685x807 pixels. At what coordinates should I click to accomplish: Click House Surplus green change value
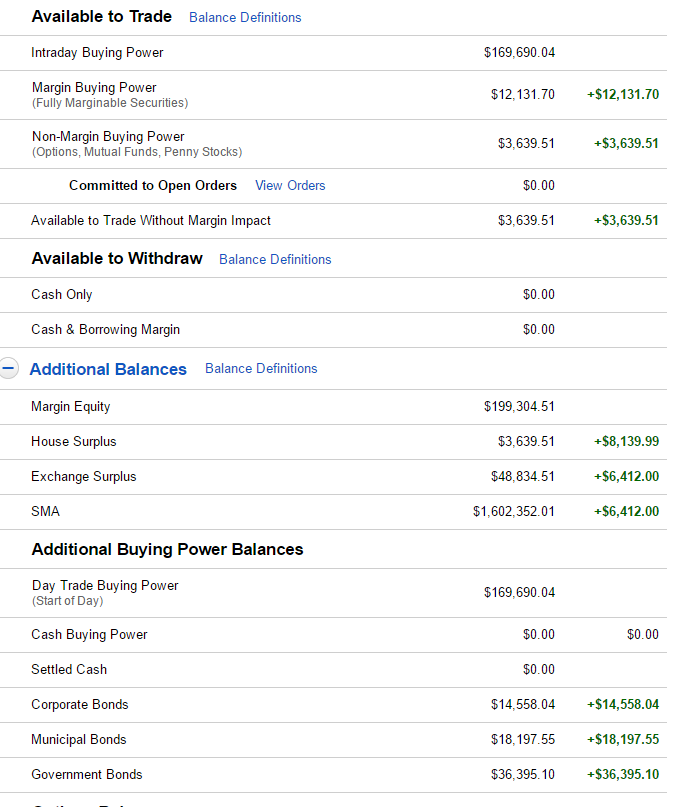point(626,441)
